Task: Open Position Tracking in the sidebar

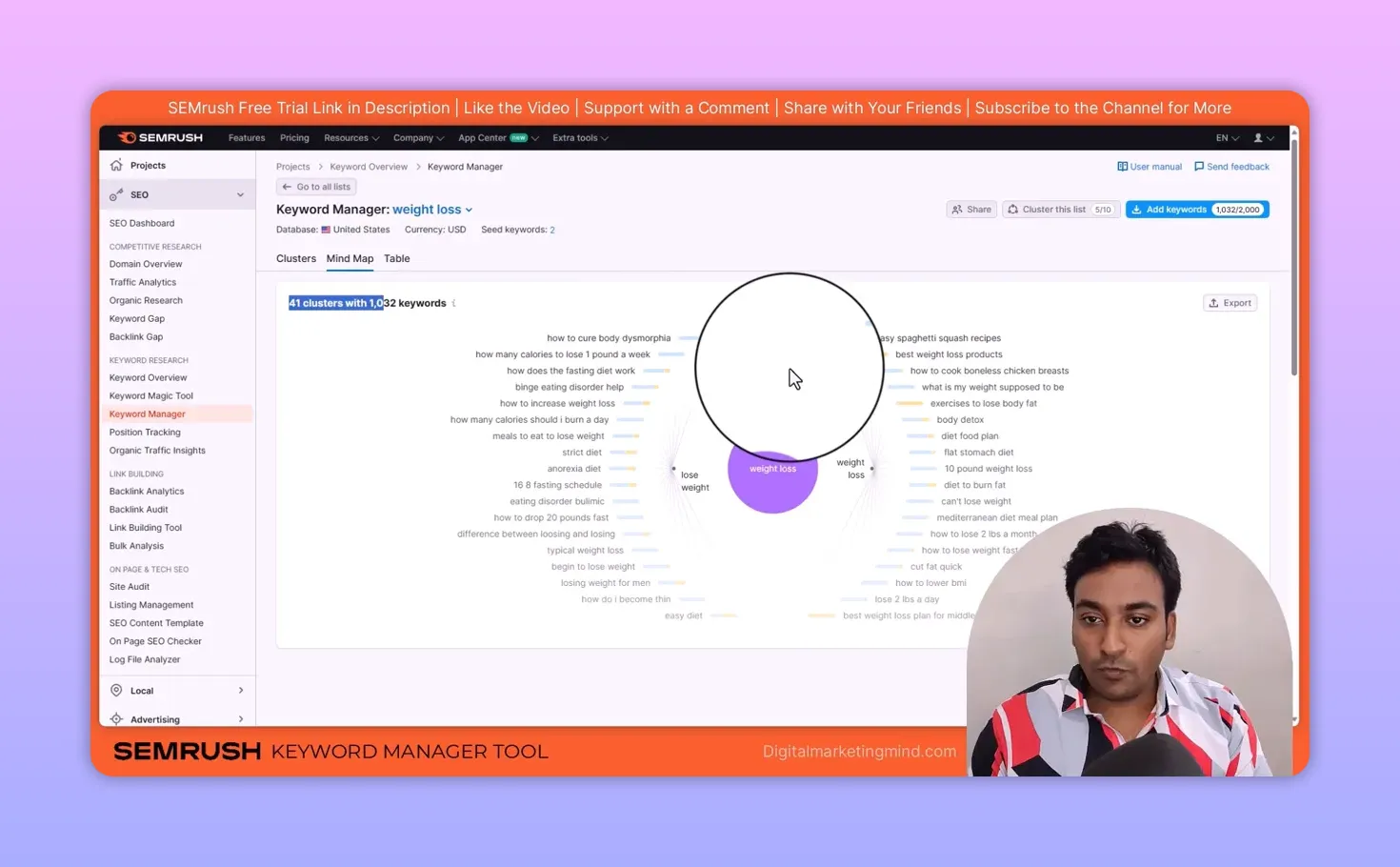Action: (x=145, y=432)
